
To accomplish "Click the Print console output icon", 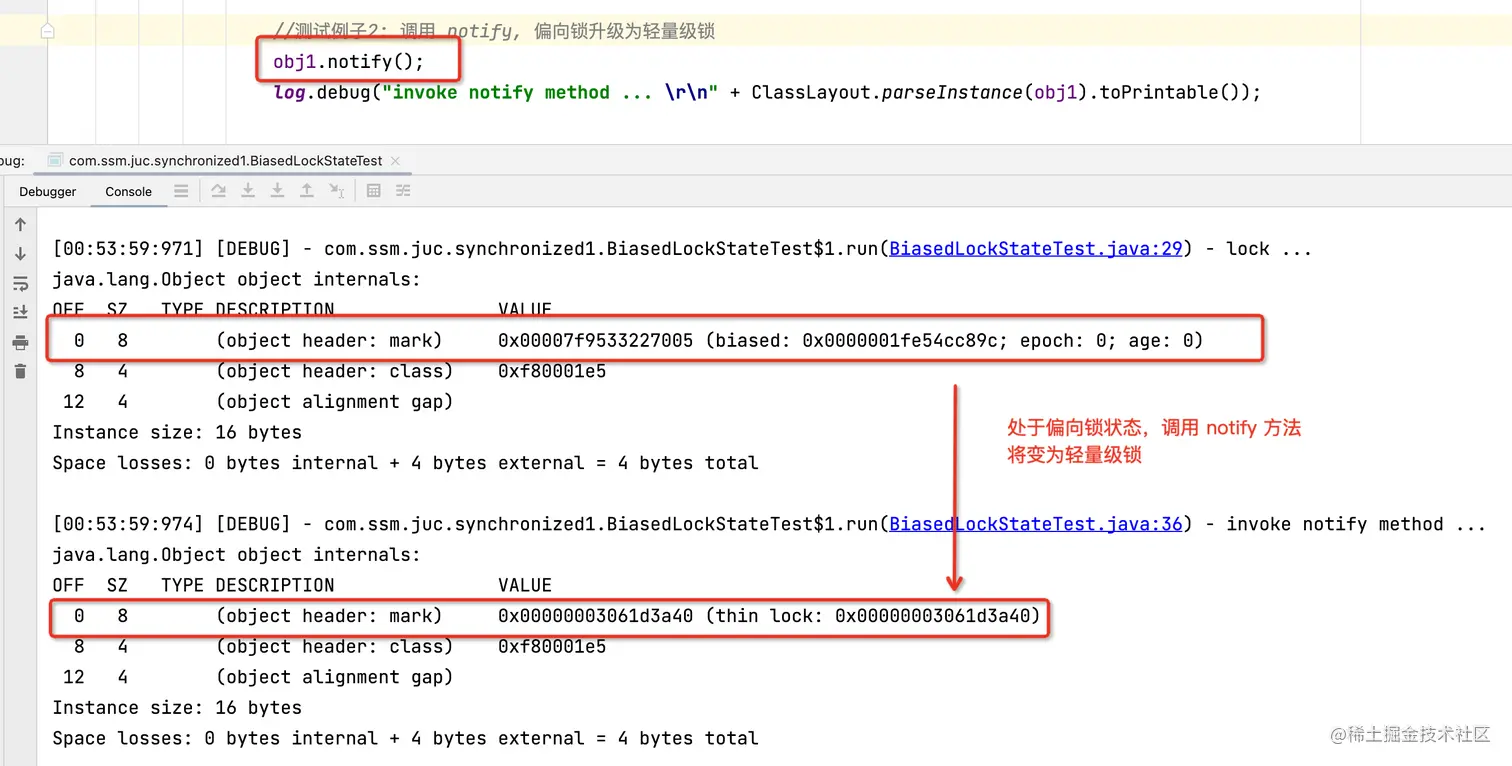I will pyautogui.click(x=20, y=343).
